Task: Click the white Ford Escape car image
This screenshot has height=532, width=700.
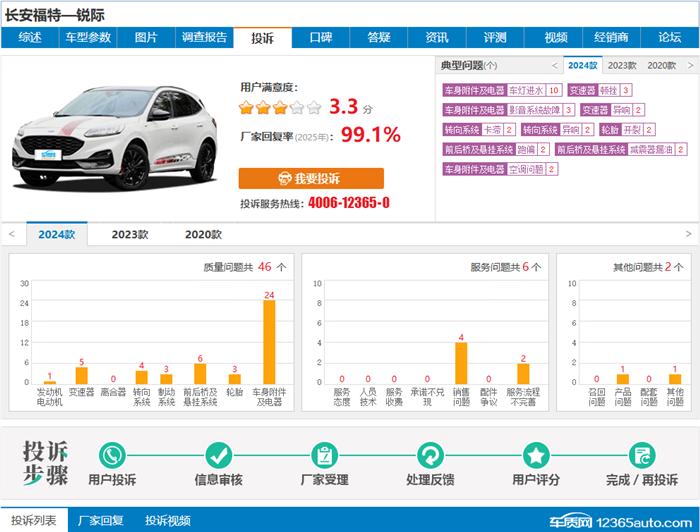Action: (x=118, y=135)
